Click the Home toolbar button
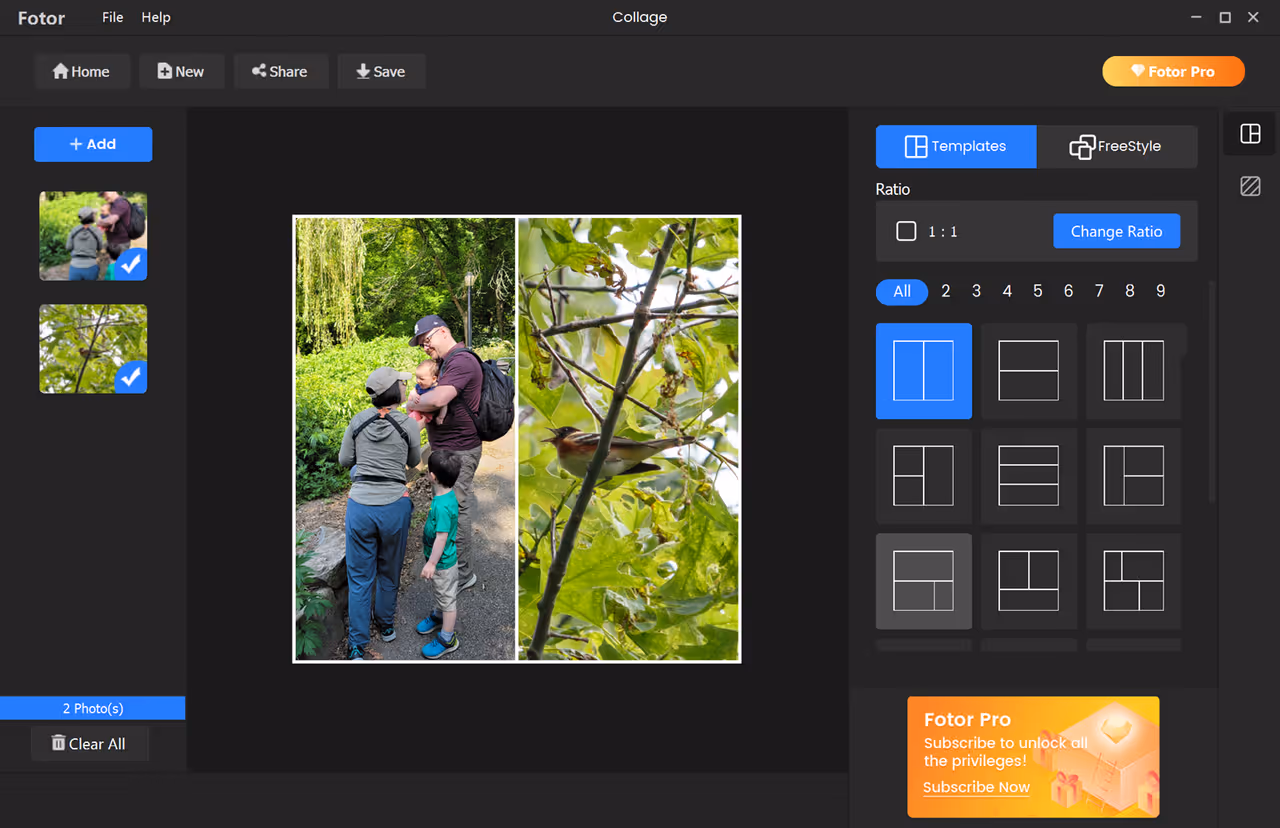 tap(81, 72)
